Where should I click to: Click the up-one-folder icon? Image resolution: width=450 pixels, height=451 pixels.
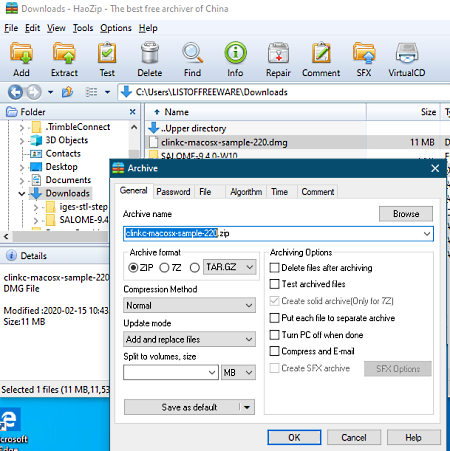pyautogui.click(x=67, y=92)
